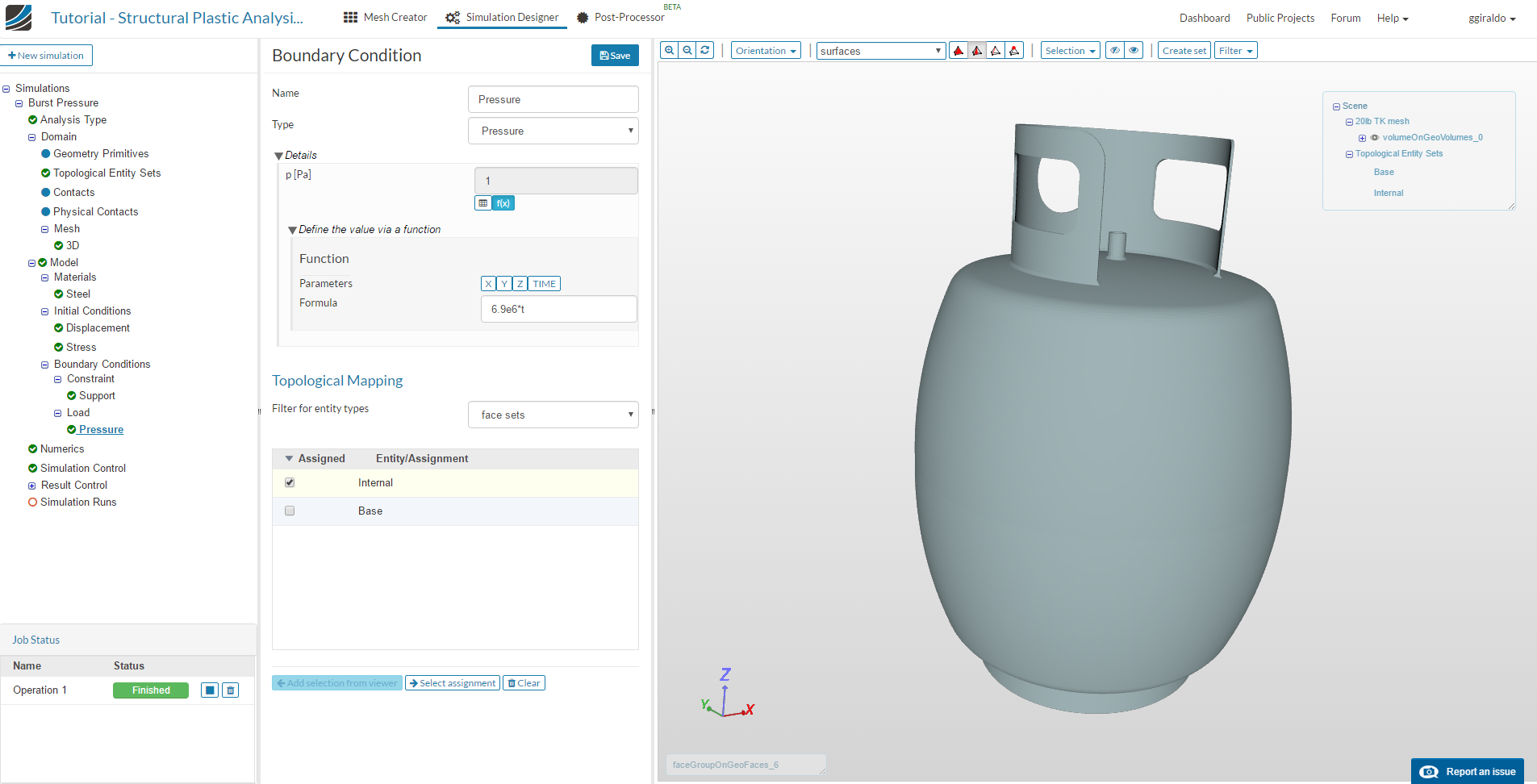Click the Select assignment button

453,683
